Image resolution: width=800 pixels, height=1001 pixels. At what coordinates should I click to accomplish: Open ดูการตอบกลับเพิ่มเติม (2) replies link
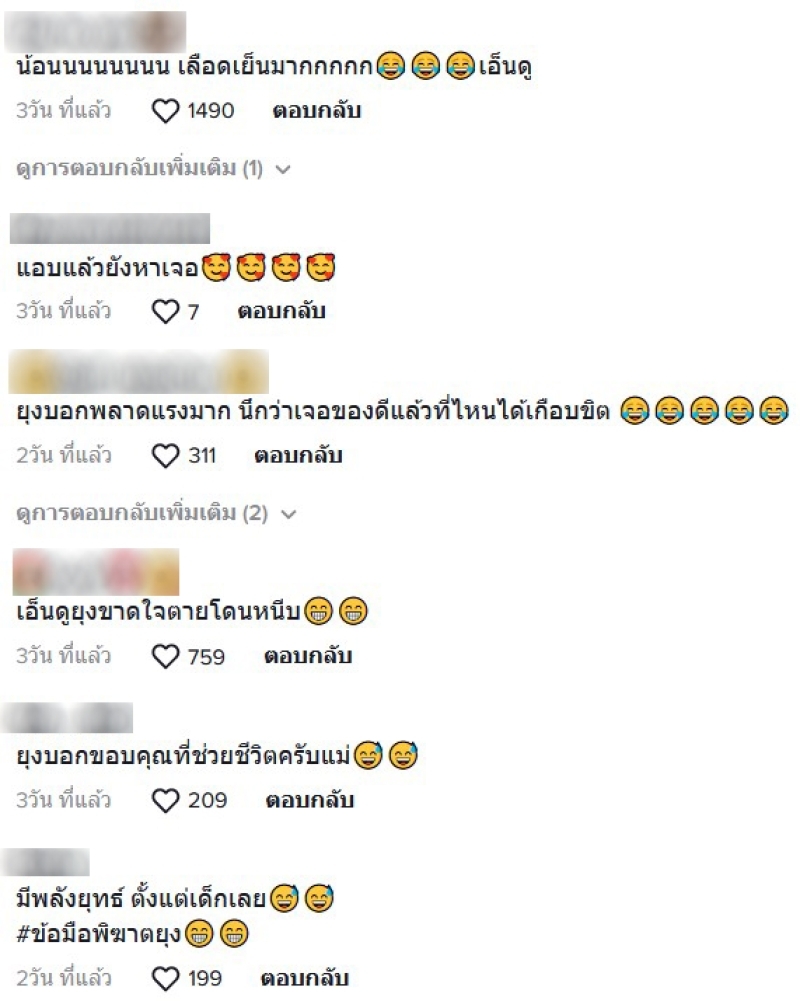point(142,513)
